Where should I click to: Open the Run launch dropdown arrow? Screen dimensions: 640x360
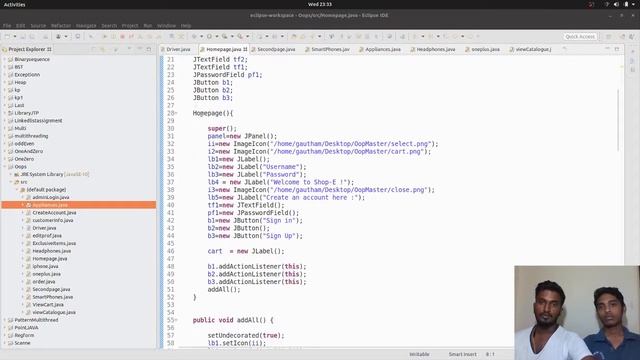point(217,36)
